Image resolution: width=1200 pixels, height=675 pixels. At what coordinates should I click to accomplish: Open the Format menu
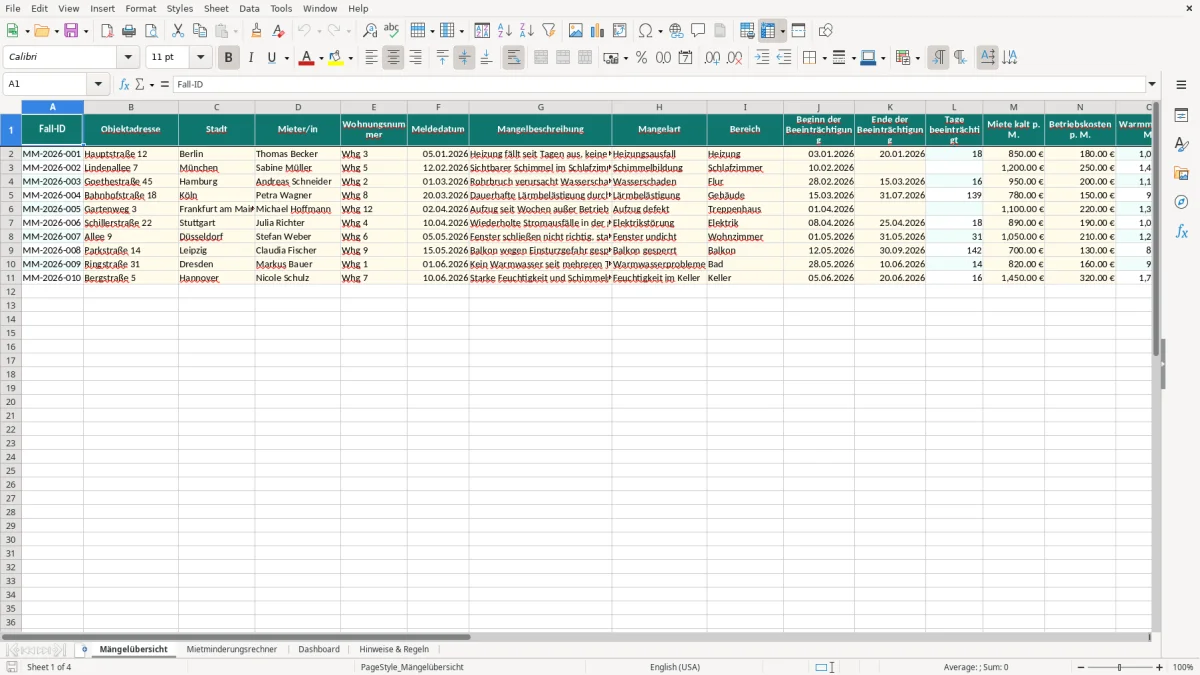pyautogui.click(x=140, y=8)
